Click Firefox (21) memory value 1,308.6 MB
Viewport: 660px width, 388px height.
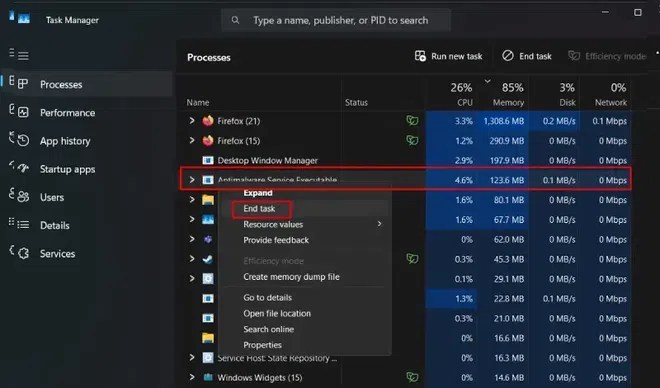point(503,121)
